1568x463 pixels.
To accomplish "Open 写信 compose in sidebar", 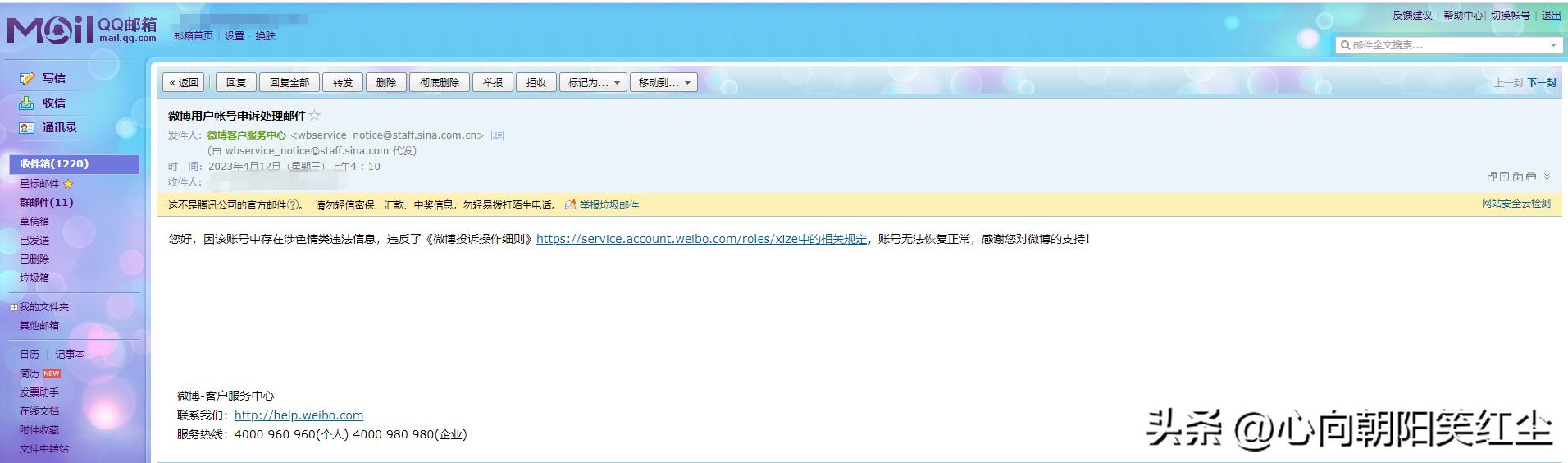I will [x=54, y=78].
